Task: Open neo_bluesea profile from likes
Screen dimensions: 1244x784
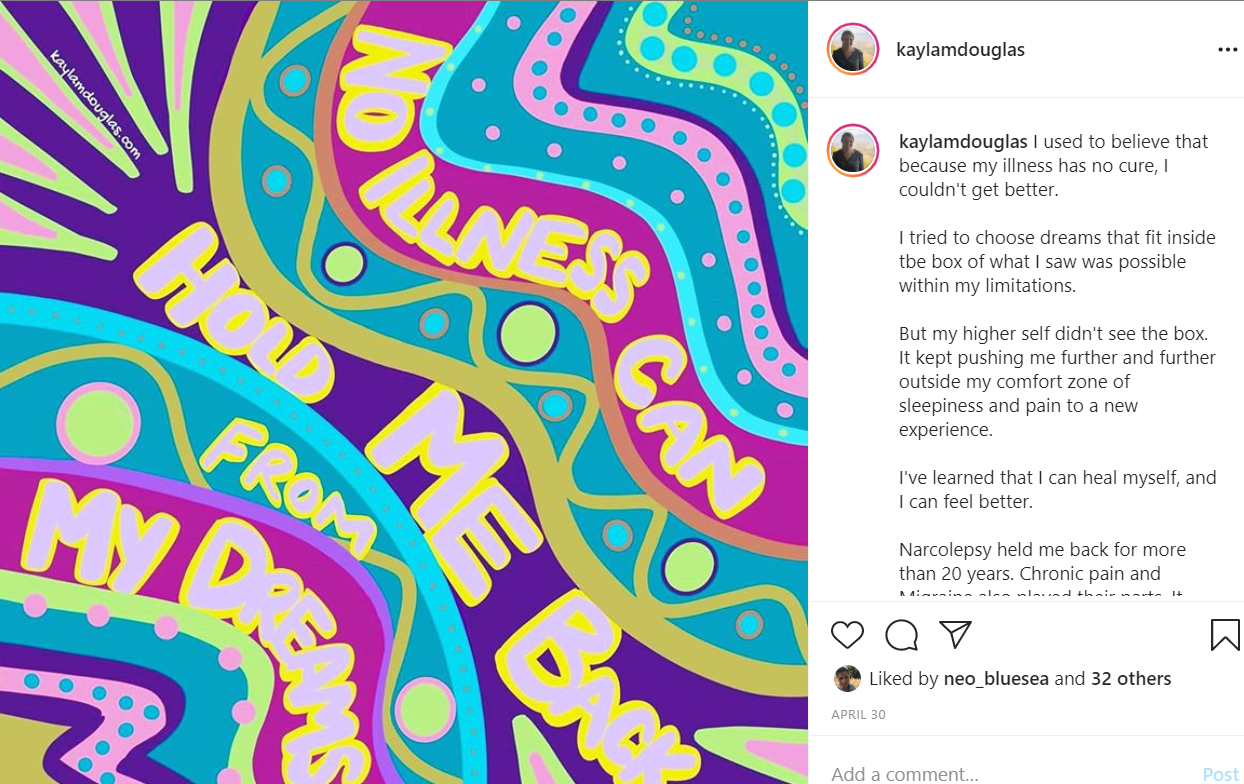Action: pyautogui.click(x=996, y=679)
